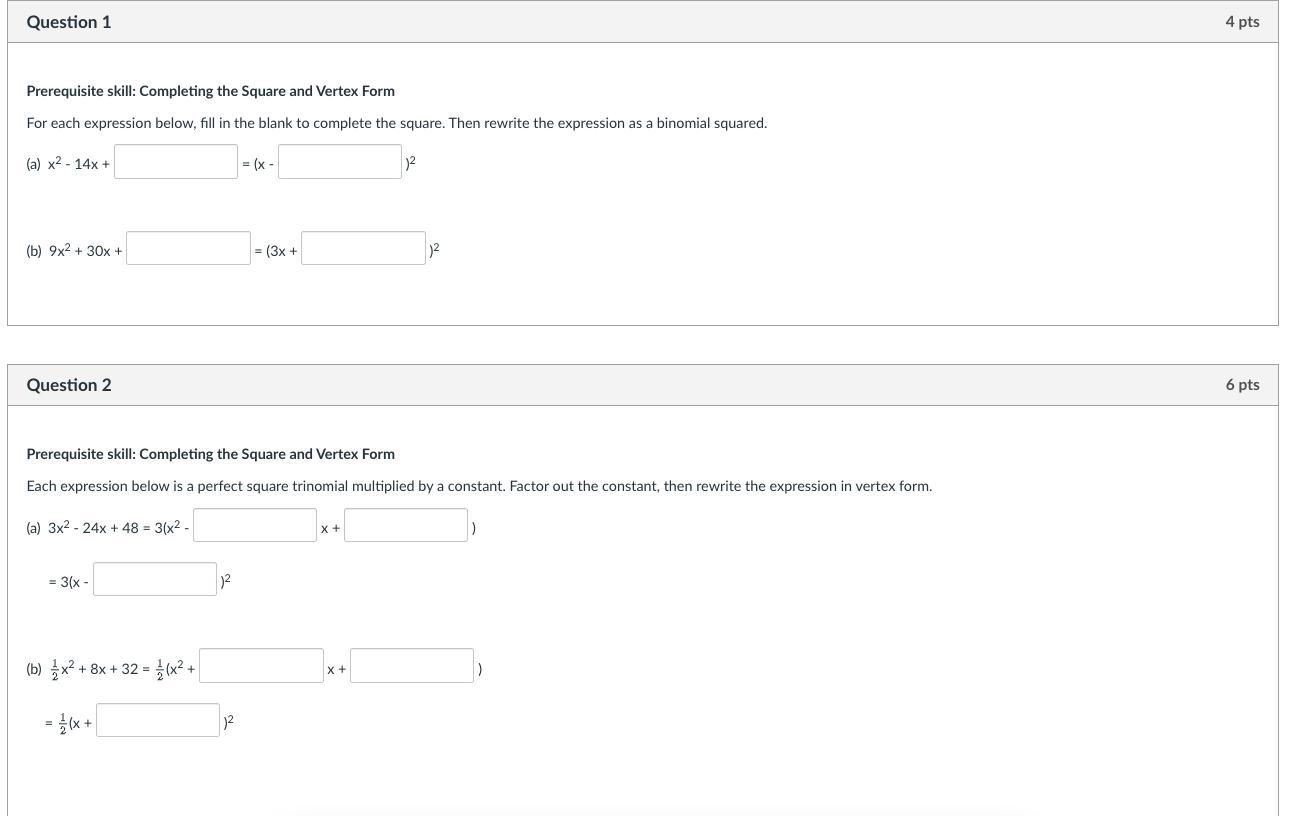Click the 3x² - 24x + 48 expression text
The height and width of the screenshot is (816, 1310).
(93, 528)
